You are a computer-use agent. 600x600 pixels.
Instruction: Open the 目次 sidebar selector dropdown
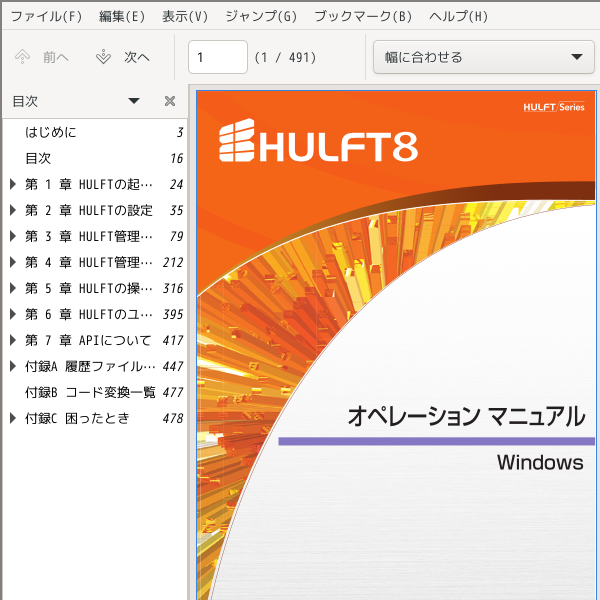tap(134, 101)
